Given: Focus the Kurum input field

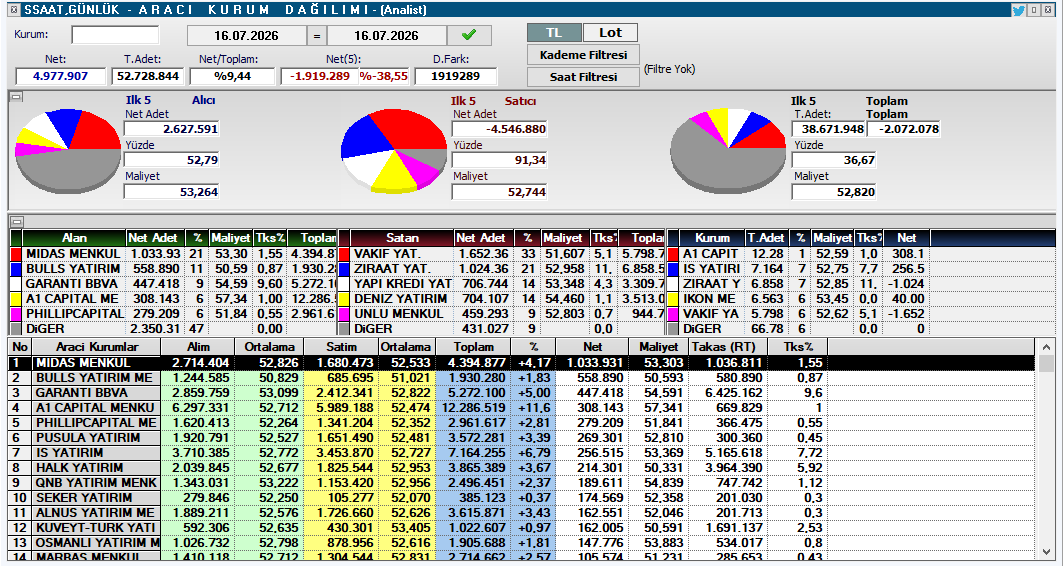Looking at the screenshot, I should 115,35.
